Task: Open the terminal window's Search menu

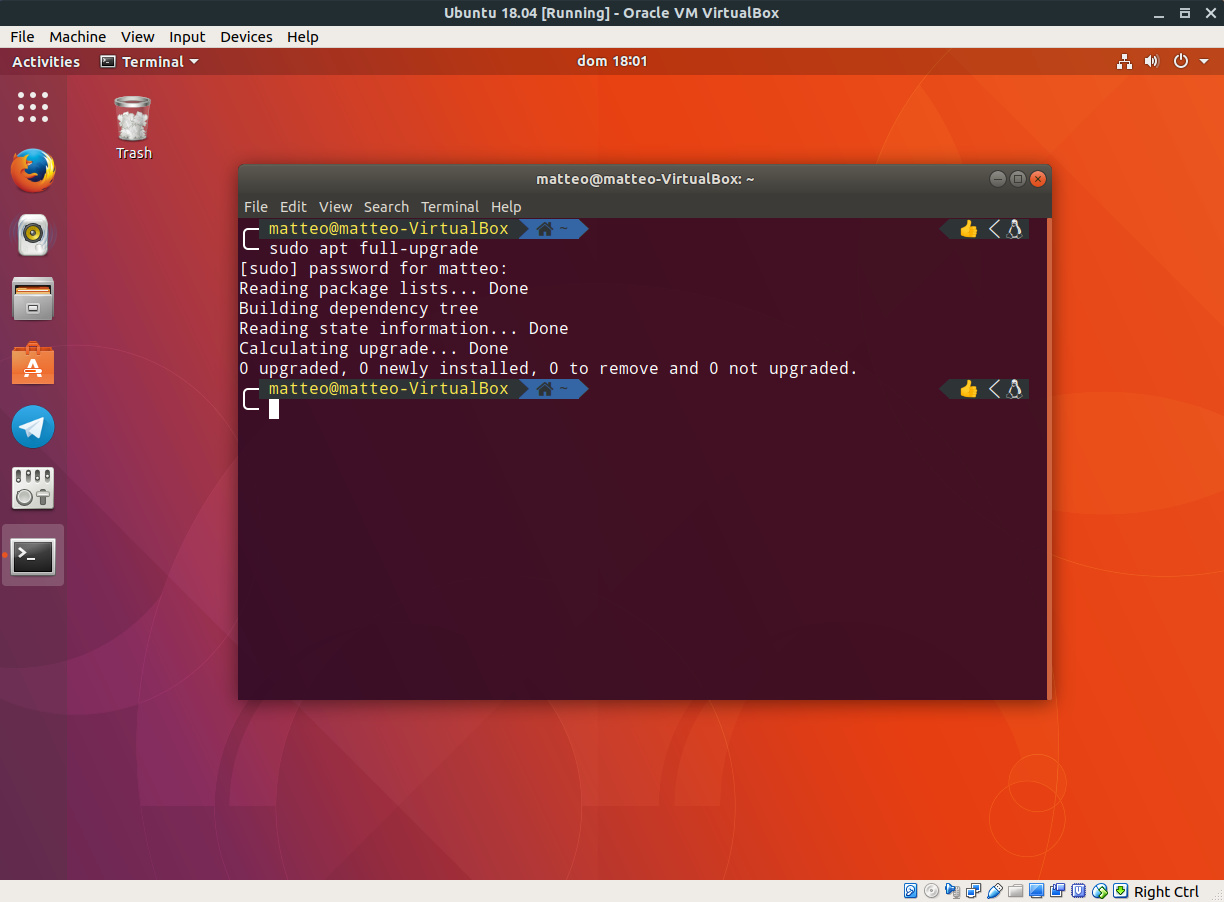Action: click(386, 207)
